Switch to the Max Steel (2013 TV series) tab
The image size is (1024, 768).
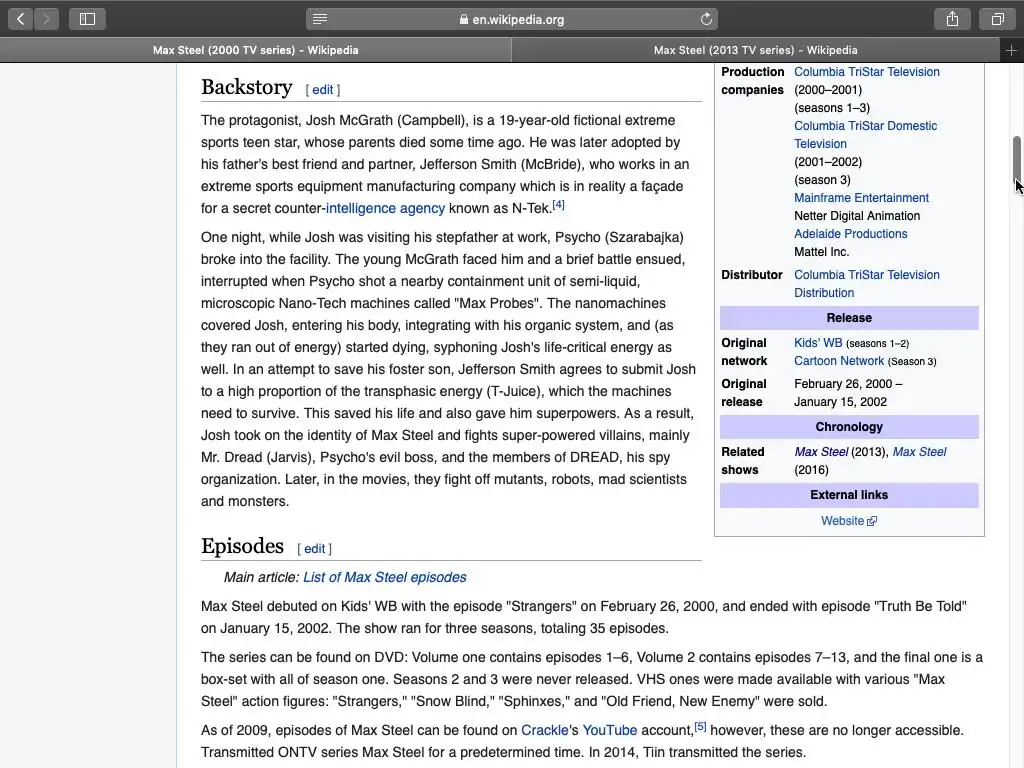[x=756, y=50]
